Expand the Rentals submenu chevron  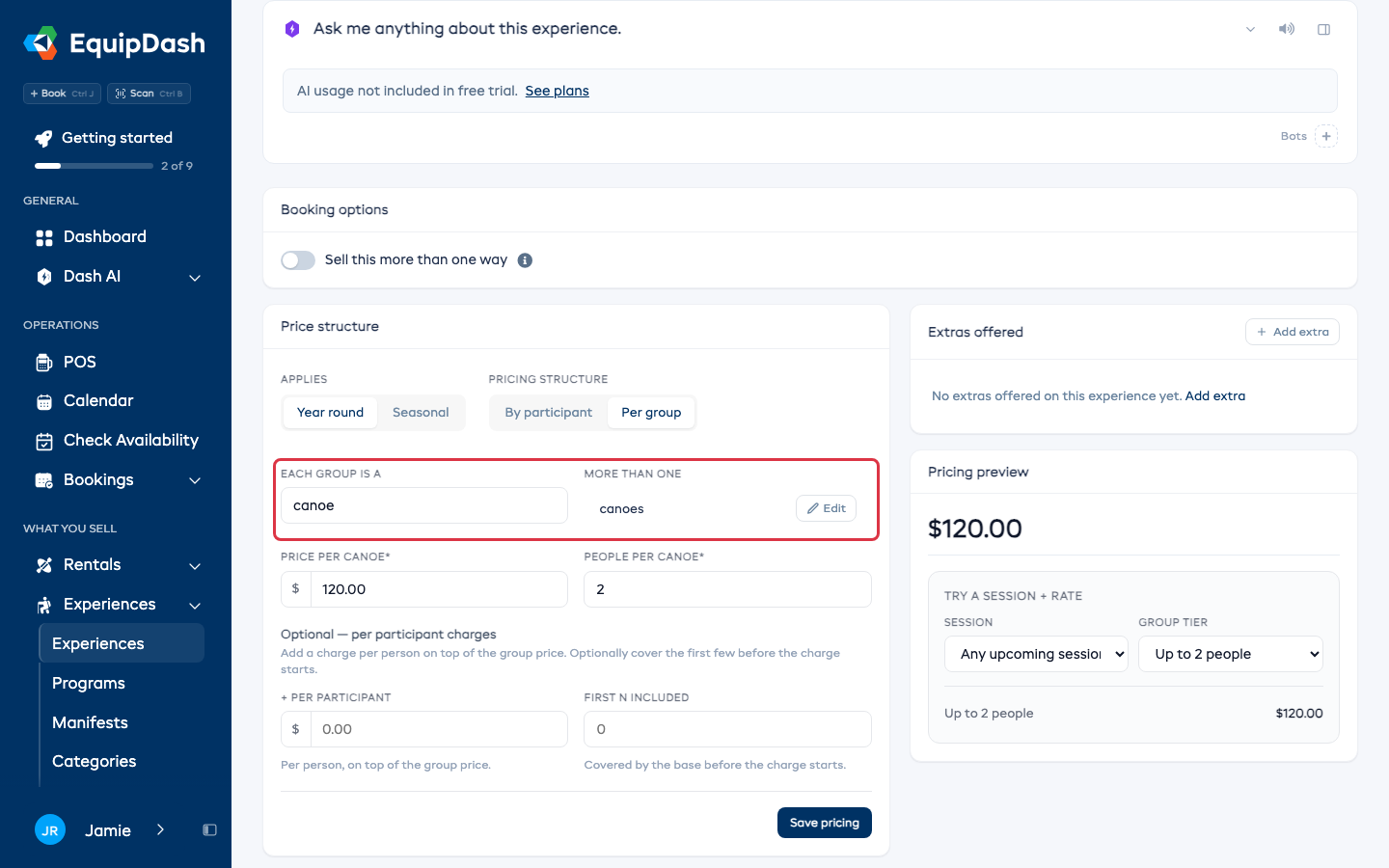point(195,566)
